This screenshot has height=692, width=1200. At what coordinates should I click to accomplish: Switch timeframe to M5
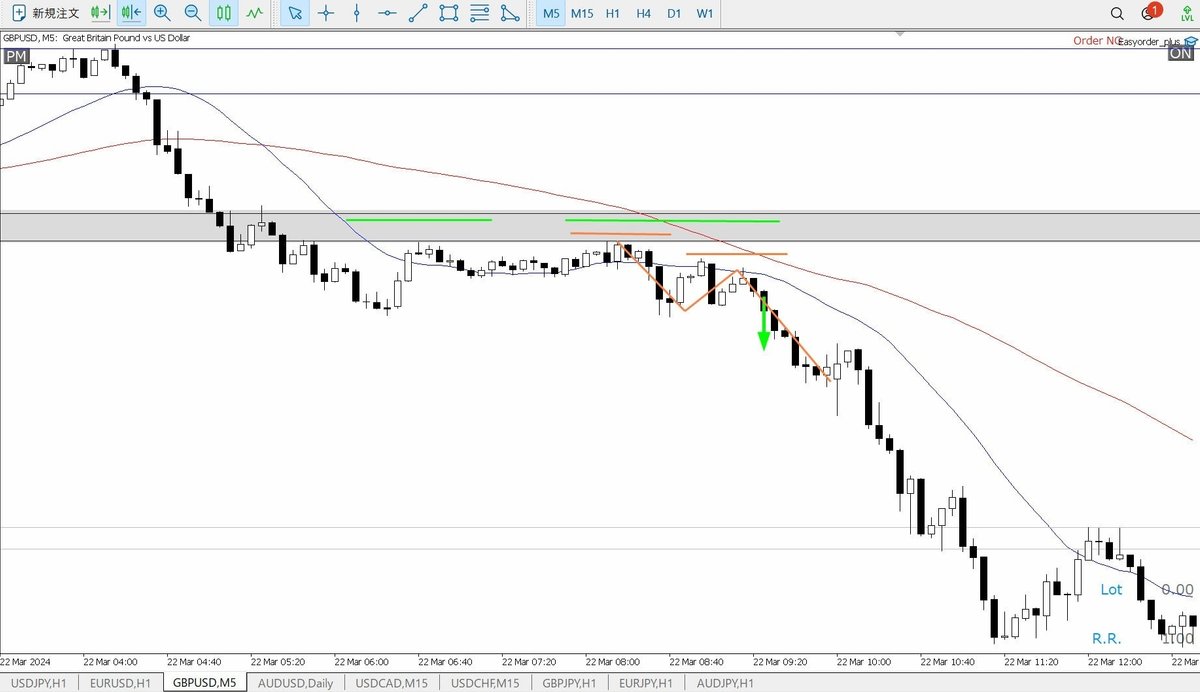coord(551,14)
